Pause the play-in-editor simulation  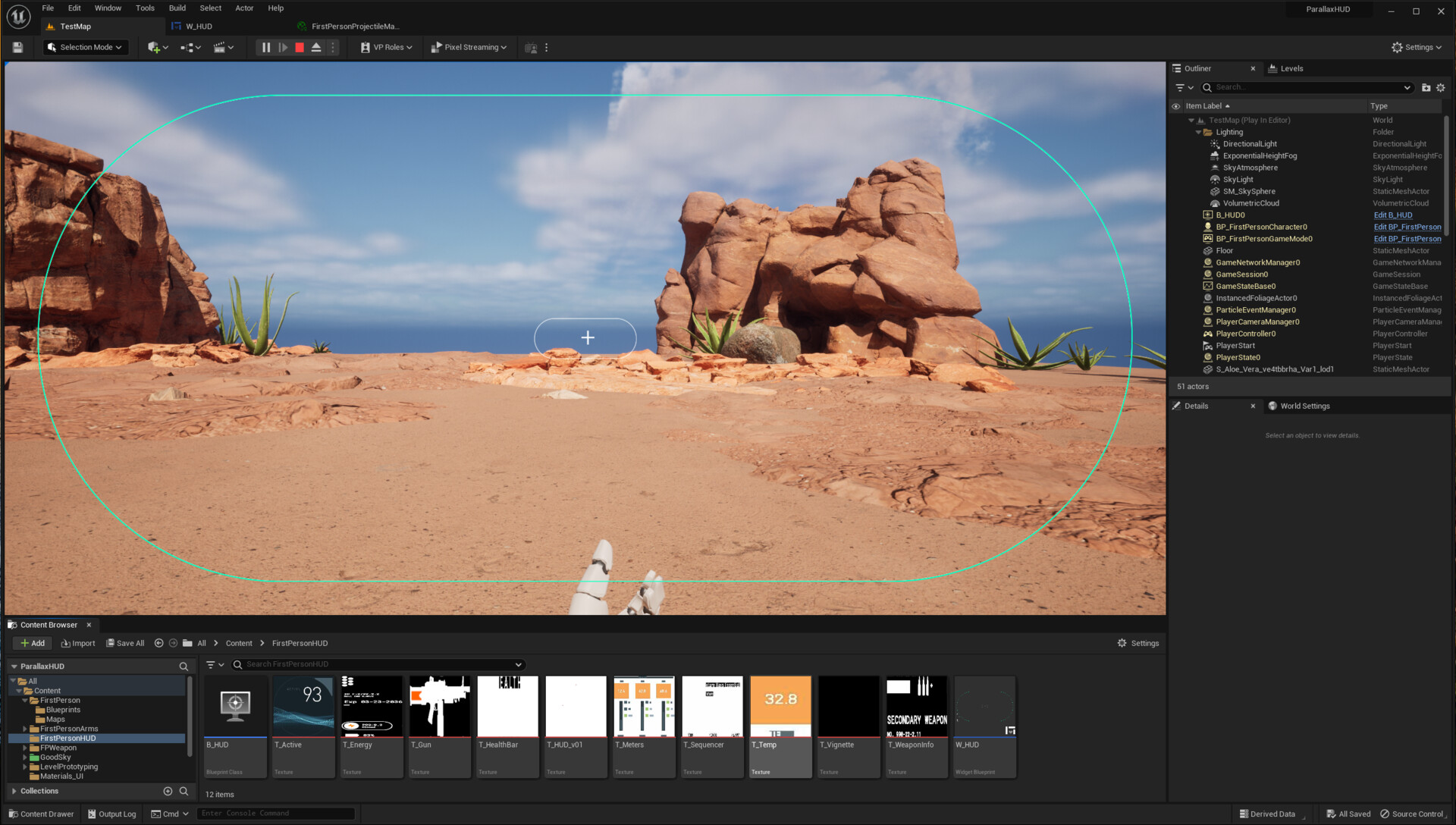pyautogui.click(x=266, y=47)
